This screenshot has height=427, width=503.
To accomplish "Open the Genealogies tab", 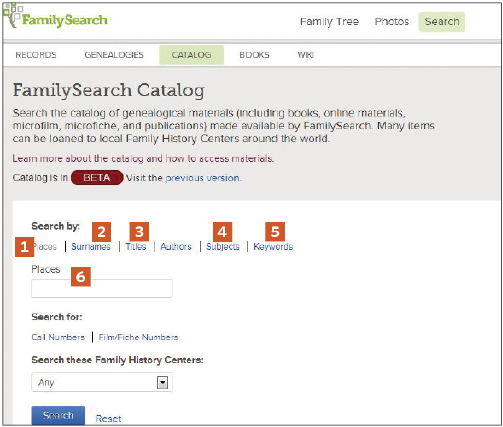I will [x=114, y=55].
